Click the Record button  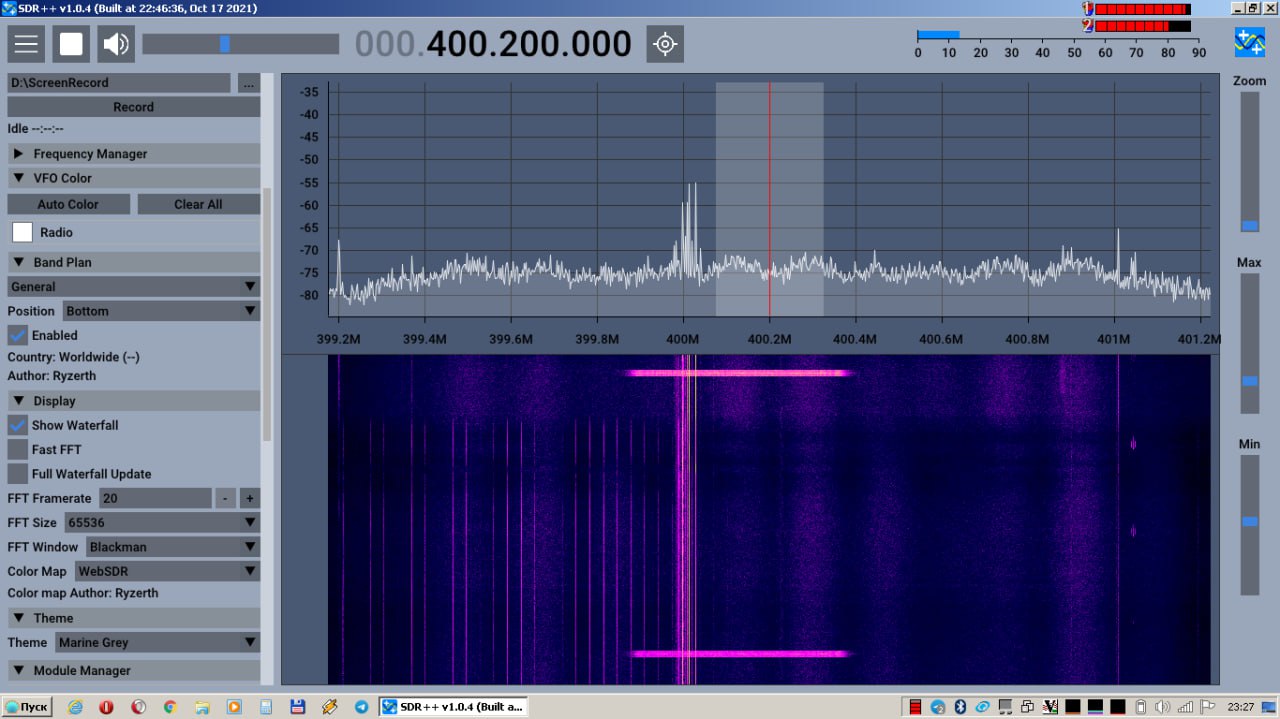tap(133, 107)
